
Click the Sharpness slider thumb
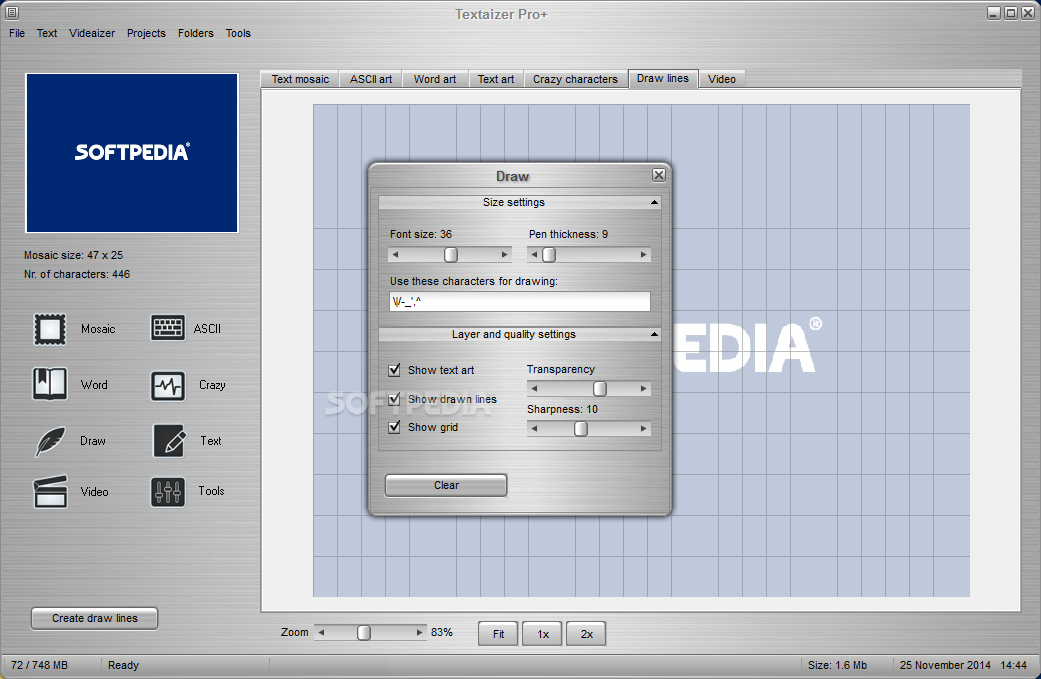581,429
